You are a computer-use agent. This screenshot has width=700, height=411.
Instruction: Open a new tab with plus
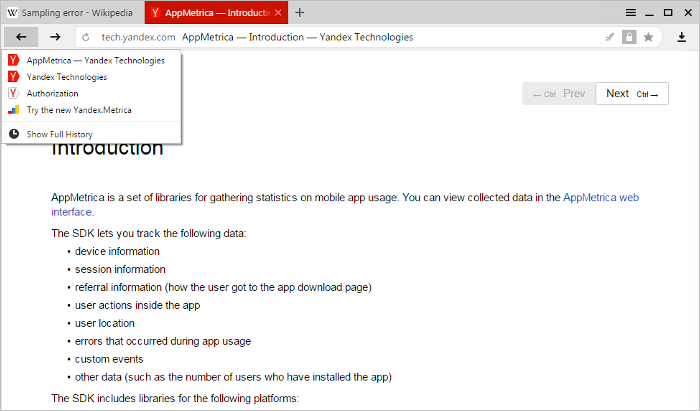tap(300, 12)
